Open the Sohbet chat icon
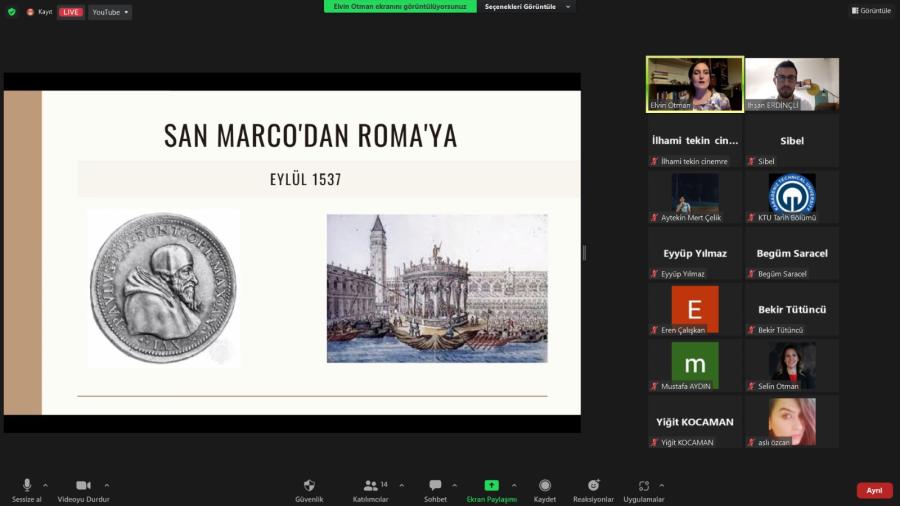The height and width of the screenshot is (506, 900). pyautogui.click(x=435, y=485)
